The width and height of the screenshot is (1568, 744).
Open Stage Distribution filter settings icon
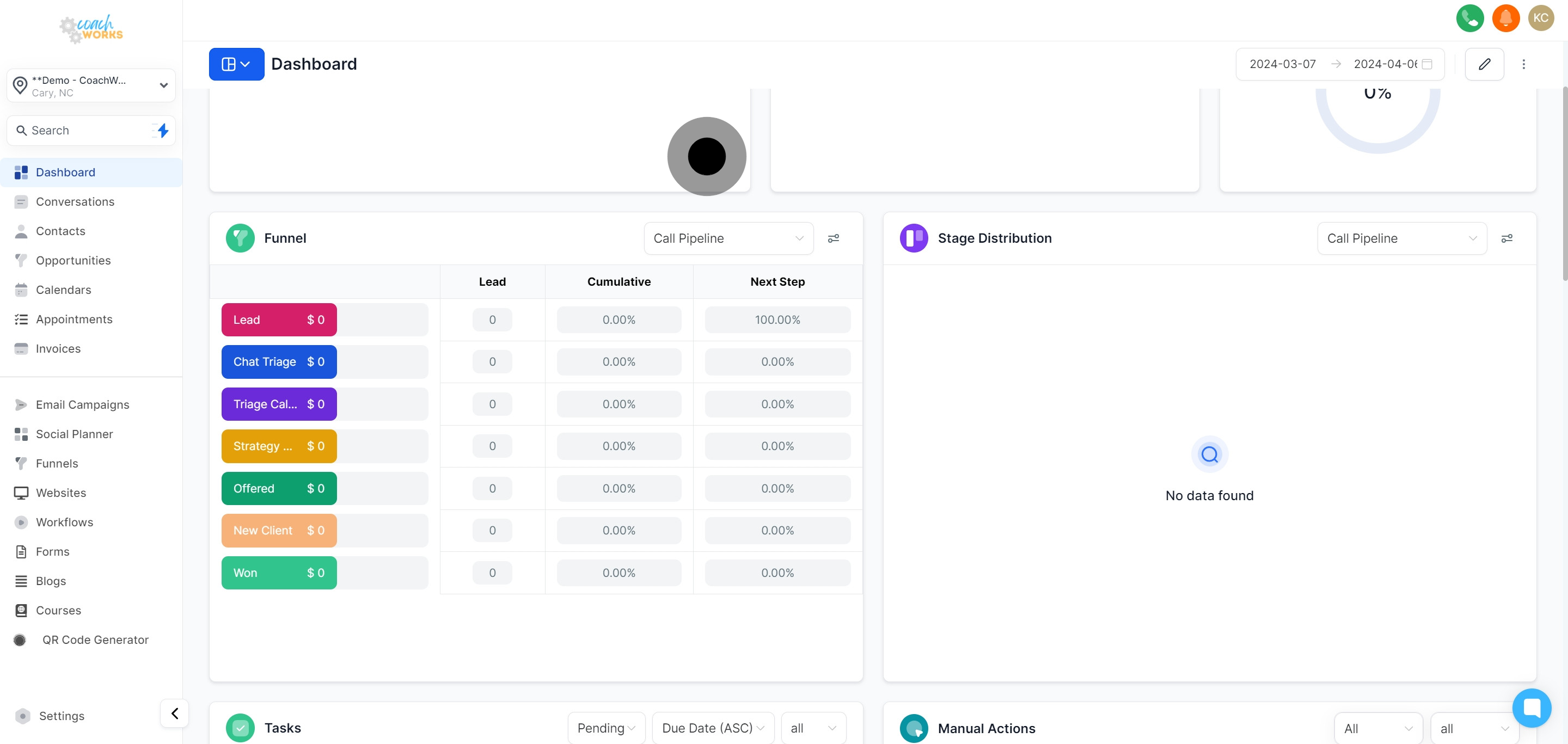point(1506,238)
